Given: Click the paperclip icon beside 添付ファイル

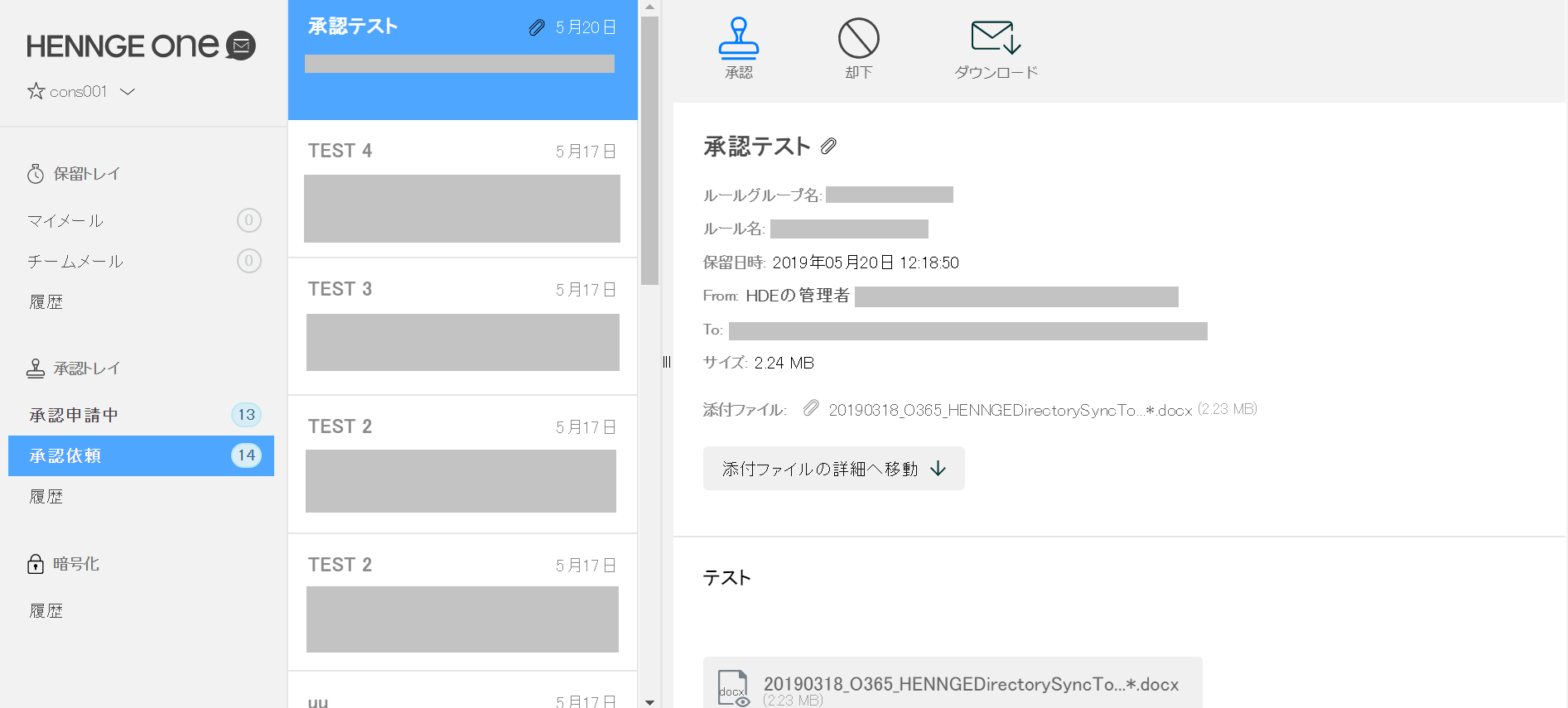Looking at the screenshot, I should point(811,408).
